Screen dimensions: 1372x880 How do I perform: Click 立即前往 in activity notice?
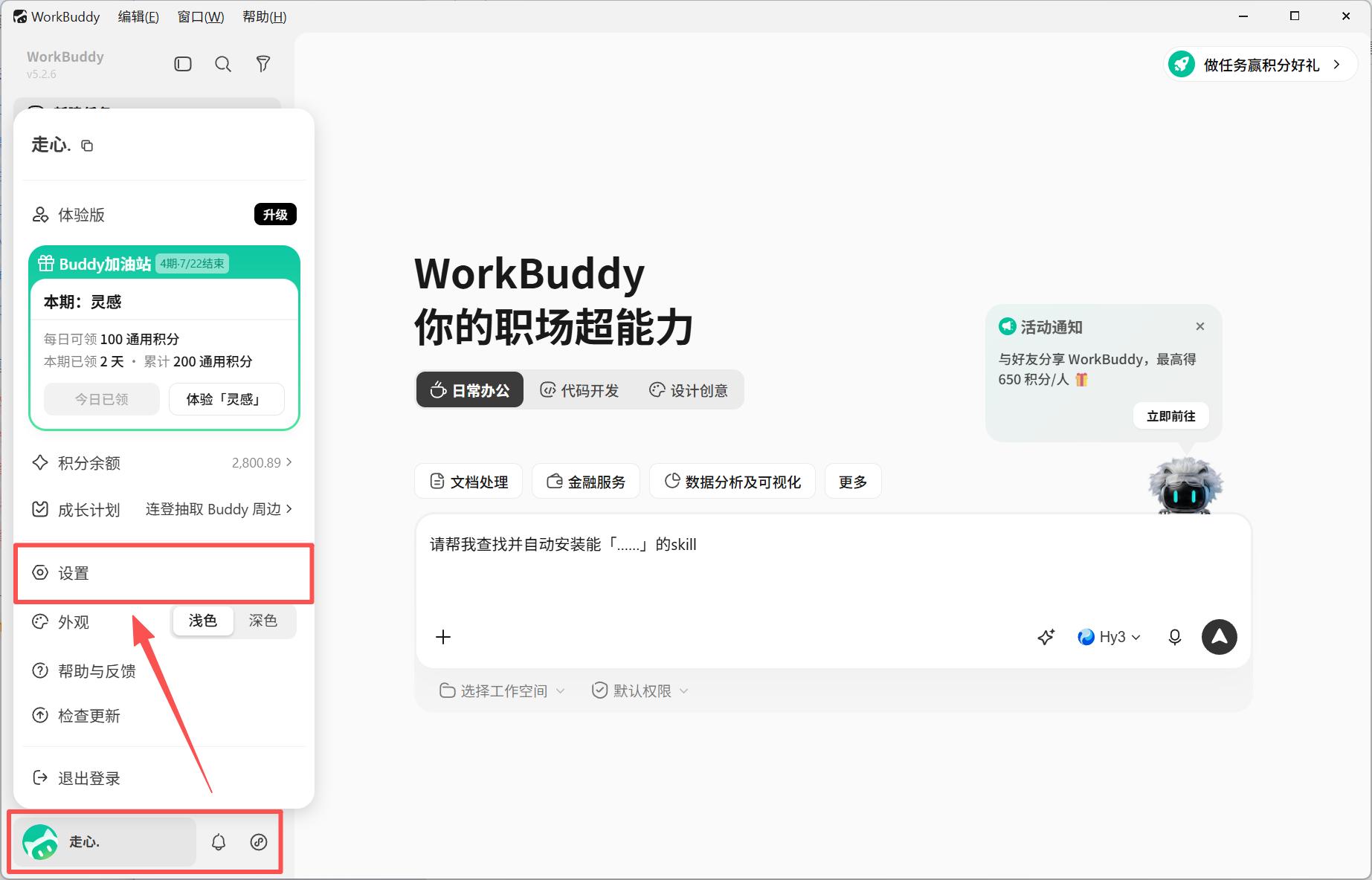coord(1171,415)
